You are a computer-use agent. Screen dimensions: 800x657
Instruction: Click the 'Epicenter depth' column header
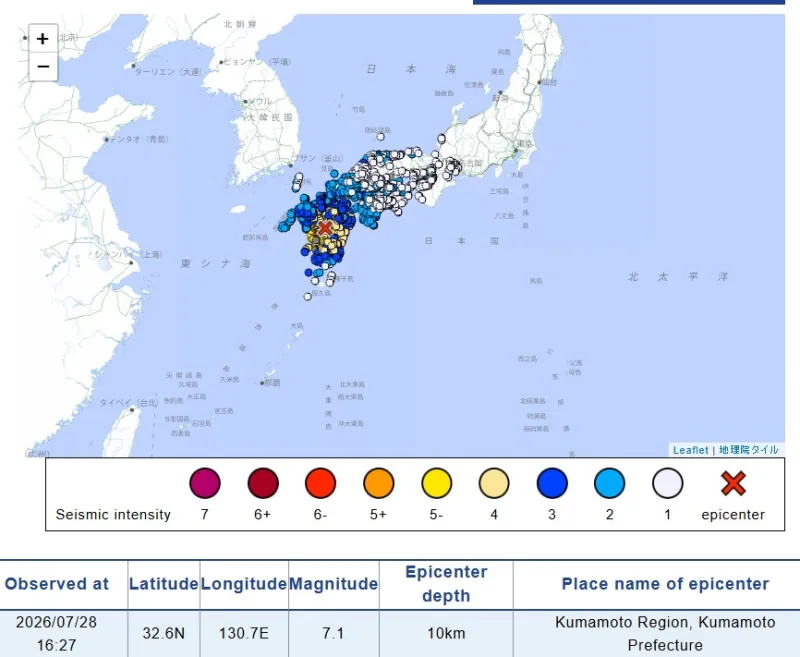(x=446, y=584)
